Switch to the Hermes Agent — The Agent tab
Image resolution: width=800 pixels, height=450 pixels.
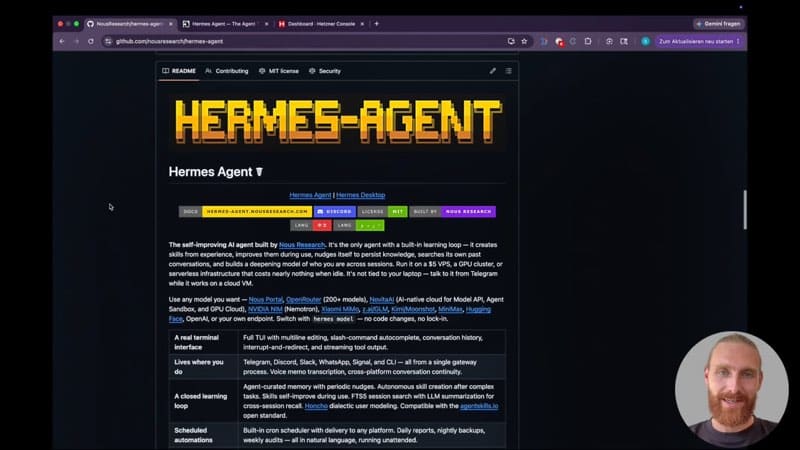(x=223, y=24)
